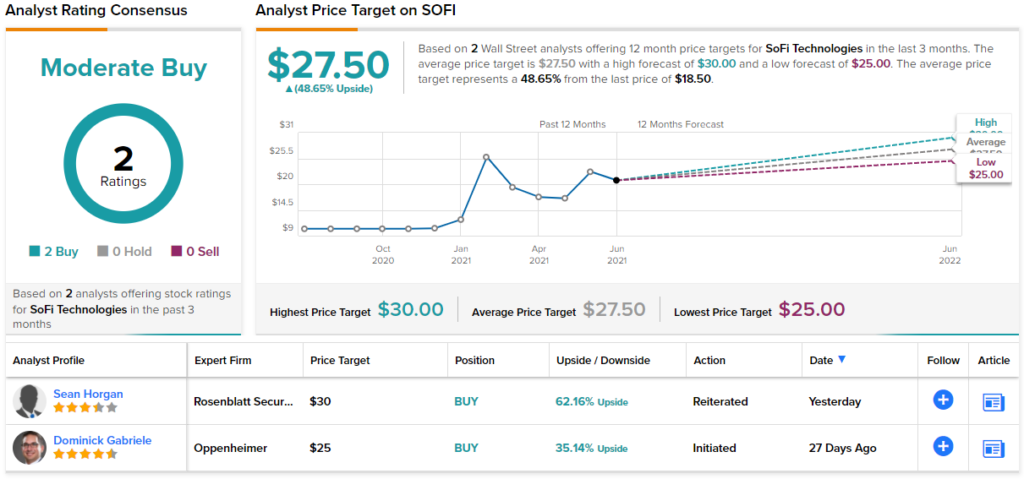1024x479 pixels.
Task: Click the Buy legend teal swatch
Action: tap(35, 252)
